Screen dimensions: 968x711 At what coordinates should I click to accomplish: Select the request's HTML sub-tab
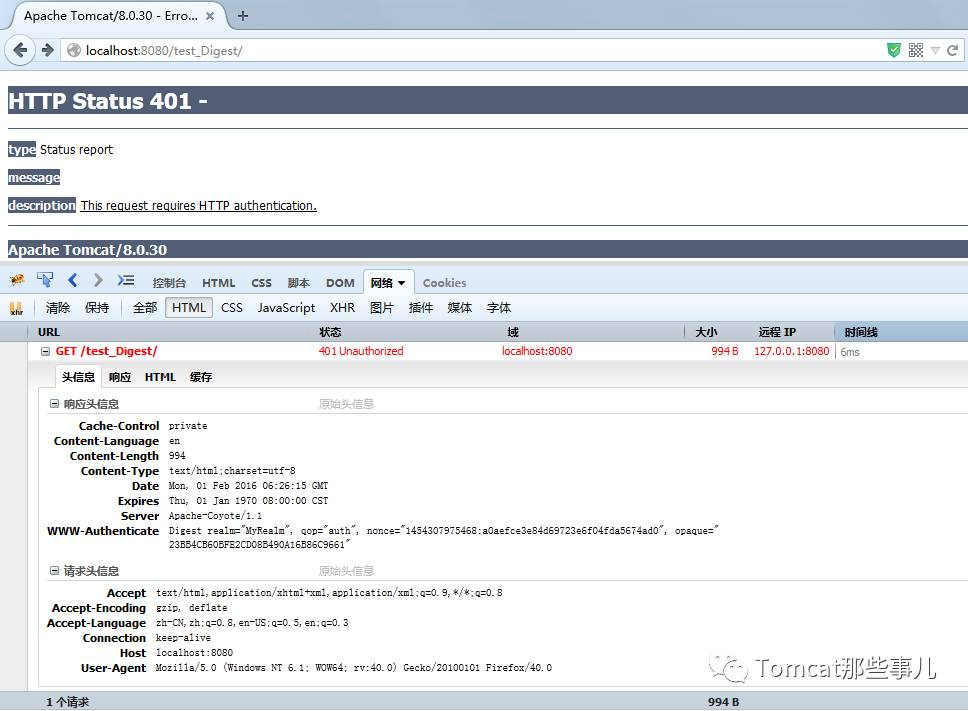[160, 377]
